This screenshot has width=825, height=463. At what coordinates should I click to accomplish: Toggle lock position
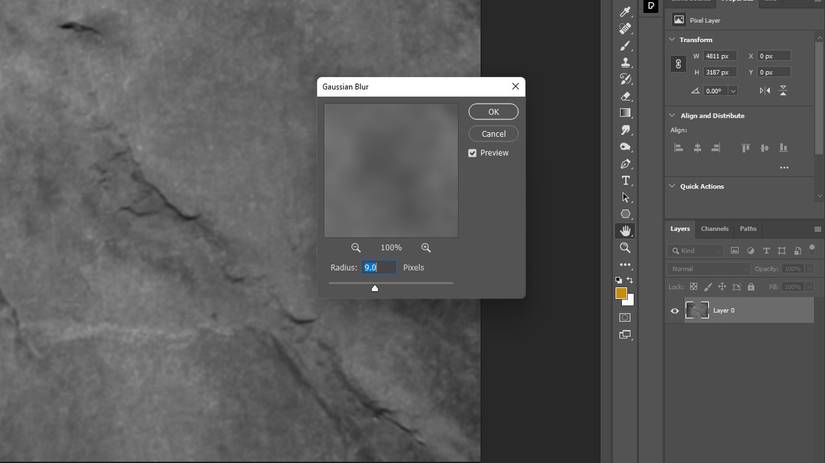722,287
